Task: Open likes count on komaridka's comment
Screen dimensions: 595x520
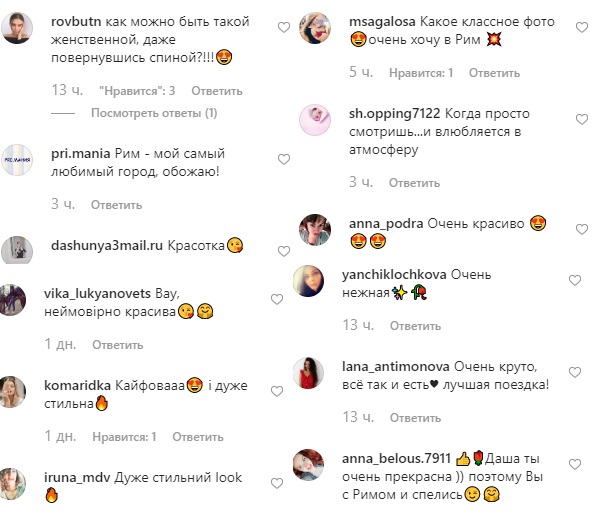Action: tap(124, 437)
